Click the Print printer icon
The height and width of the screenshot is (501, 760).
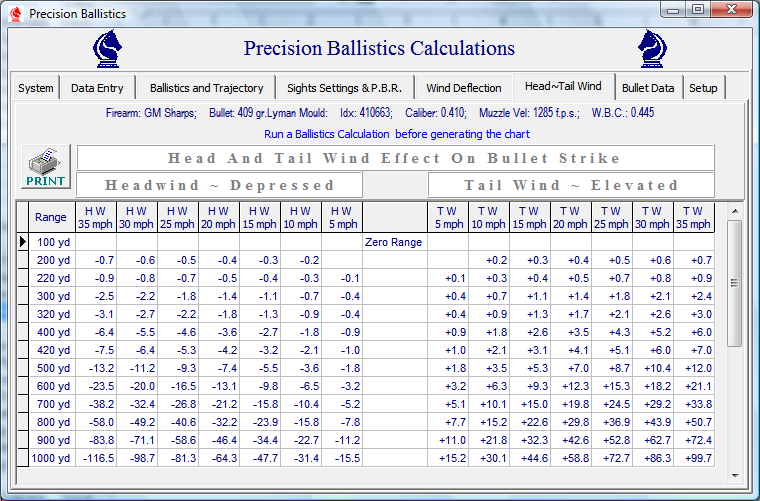coord(46,168)
